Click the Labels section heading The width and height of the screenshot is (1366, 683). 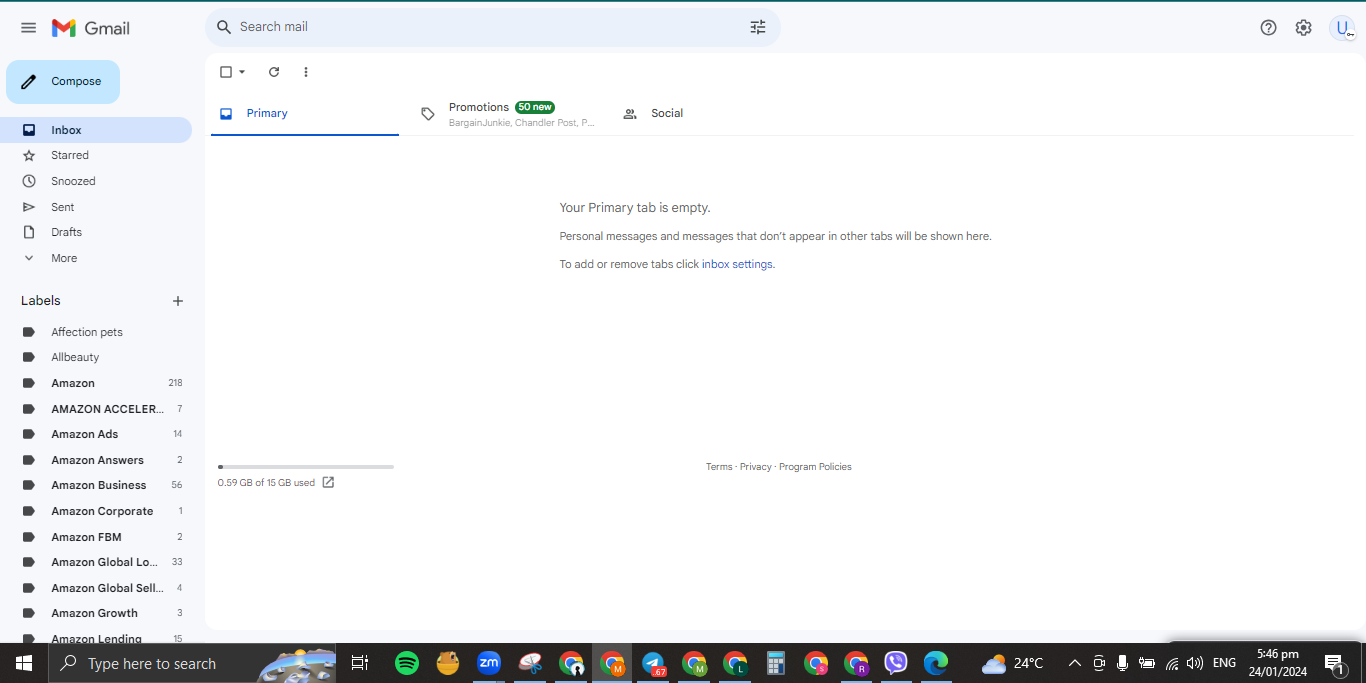[41, 301]
